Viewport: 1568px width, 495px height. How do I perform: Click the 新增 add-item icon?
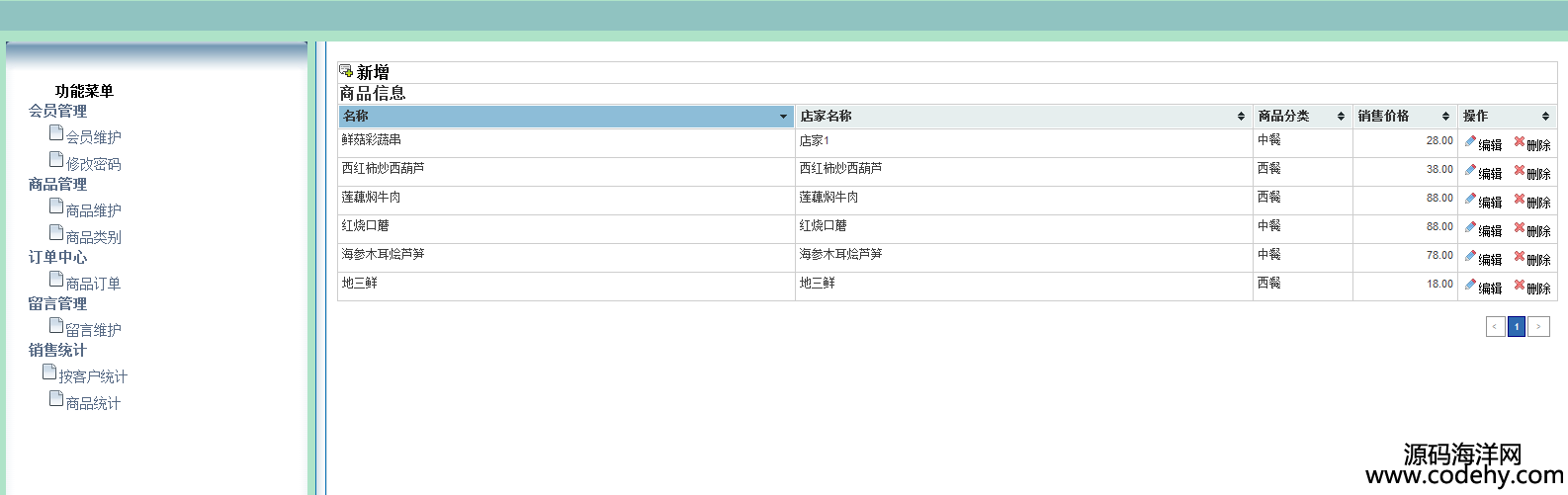(346, 71)
